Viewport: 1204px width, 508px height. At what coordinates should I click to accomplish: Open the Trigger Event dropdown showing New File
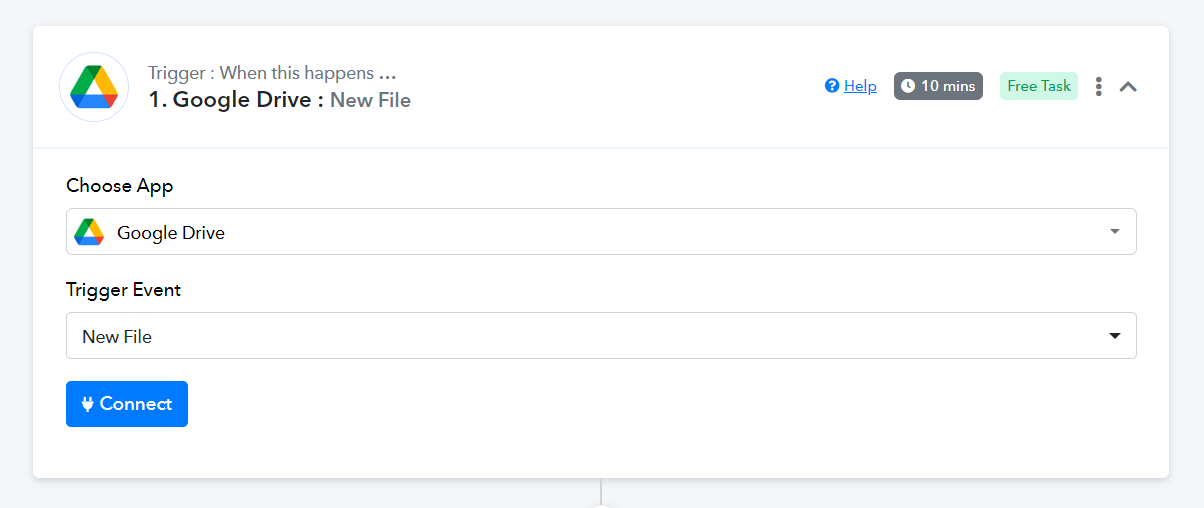tap(601, 336)
